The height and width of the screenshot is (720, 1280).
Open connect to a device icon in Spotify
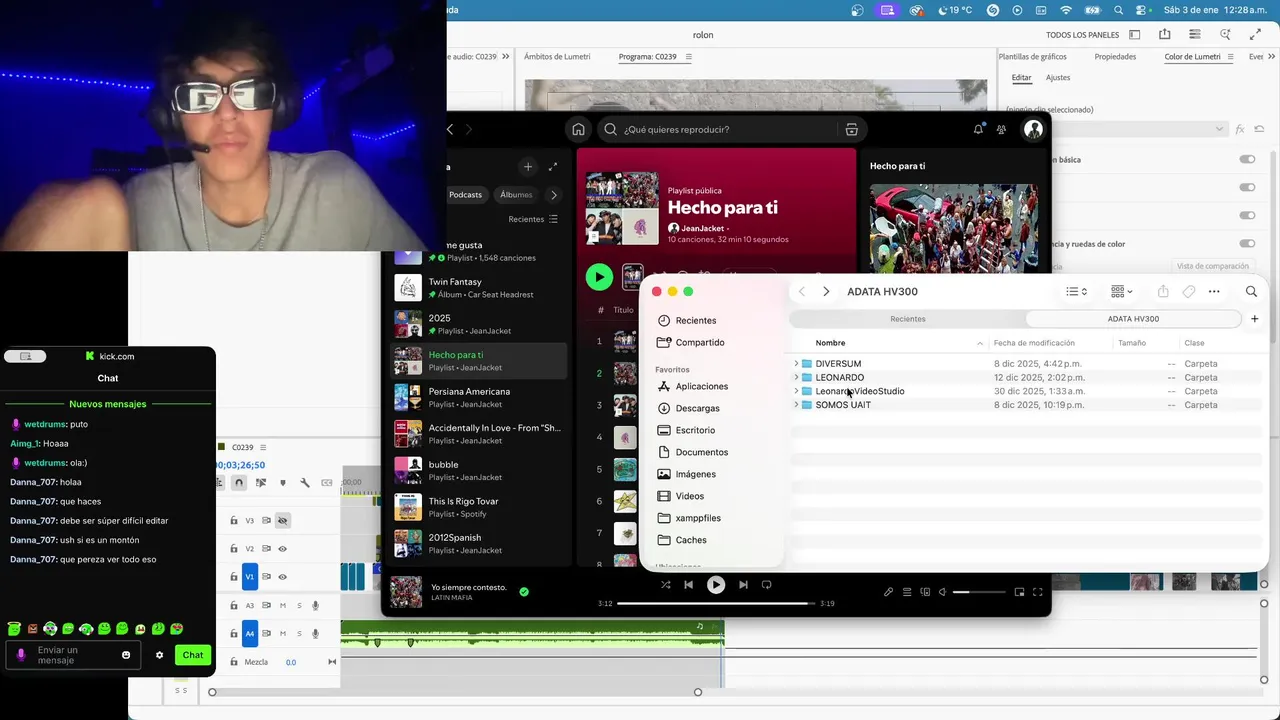tap(925, 592)
